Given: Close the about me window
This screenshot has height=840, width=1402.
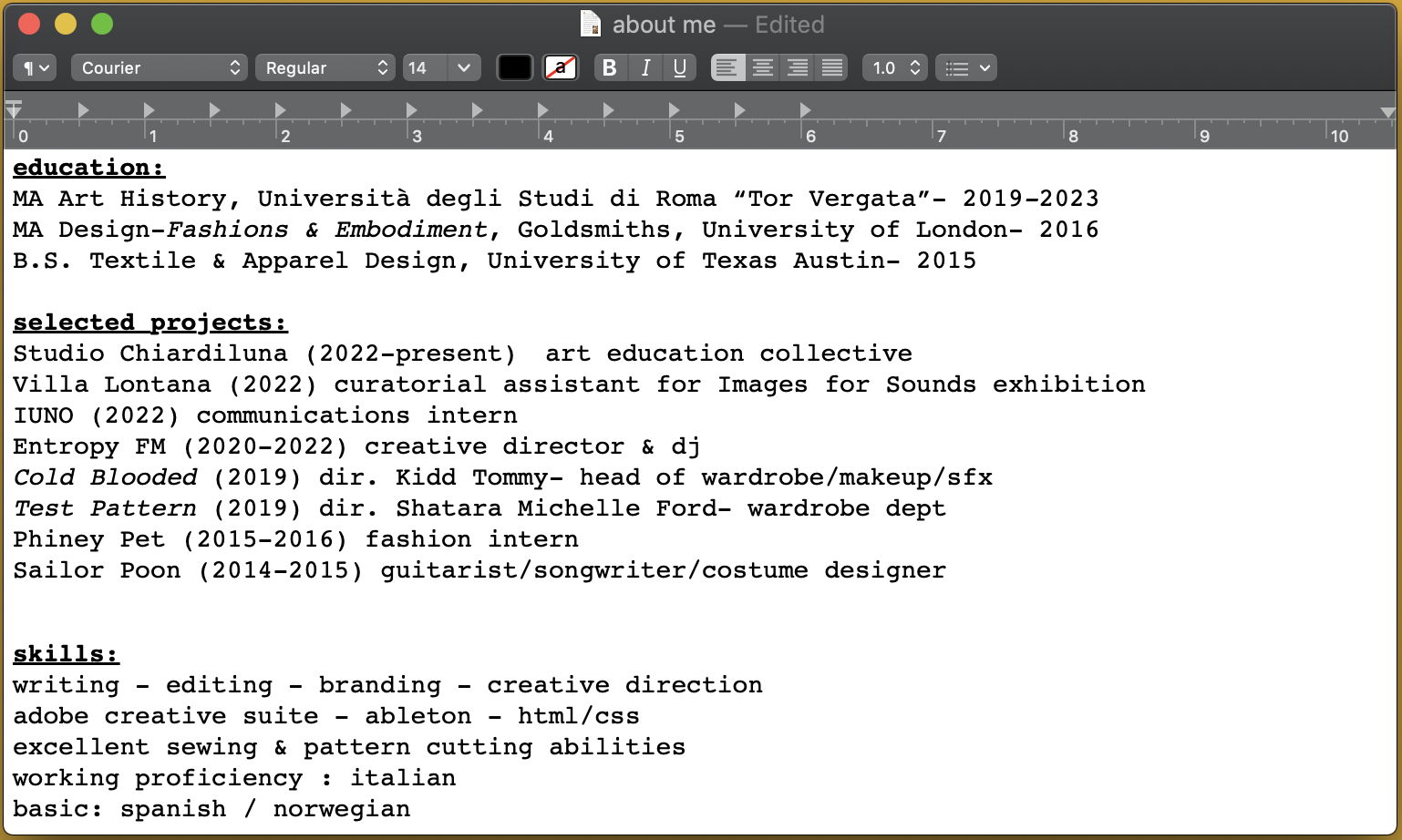Looking at the screenshot, I should (29, 24).
